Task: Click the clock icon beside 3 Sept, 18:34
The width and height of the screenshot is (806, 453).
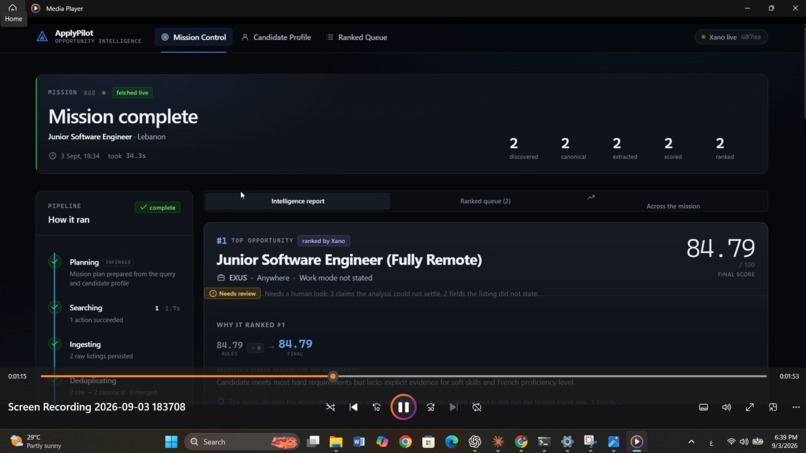Action: 52,156
